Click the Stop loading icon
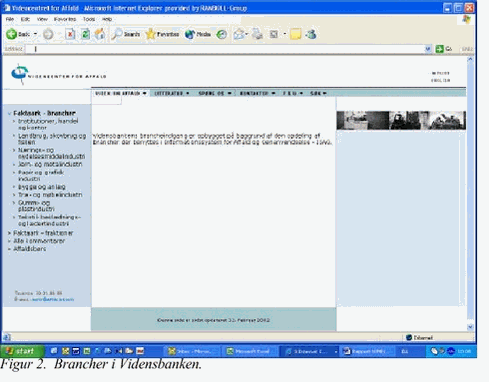 pyautogui.click(x=70, y=34)
